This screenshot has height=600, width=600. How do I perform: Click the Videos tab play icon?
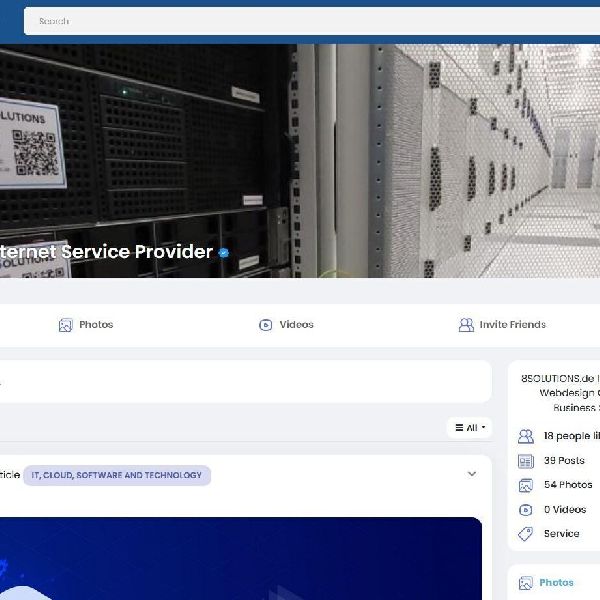point(265,325)
